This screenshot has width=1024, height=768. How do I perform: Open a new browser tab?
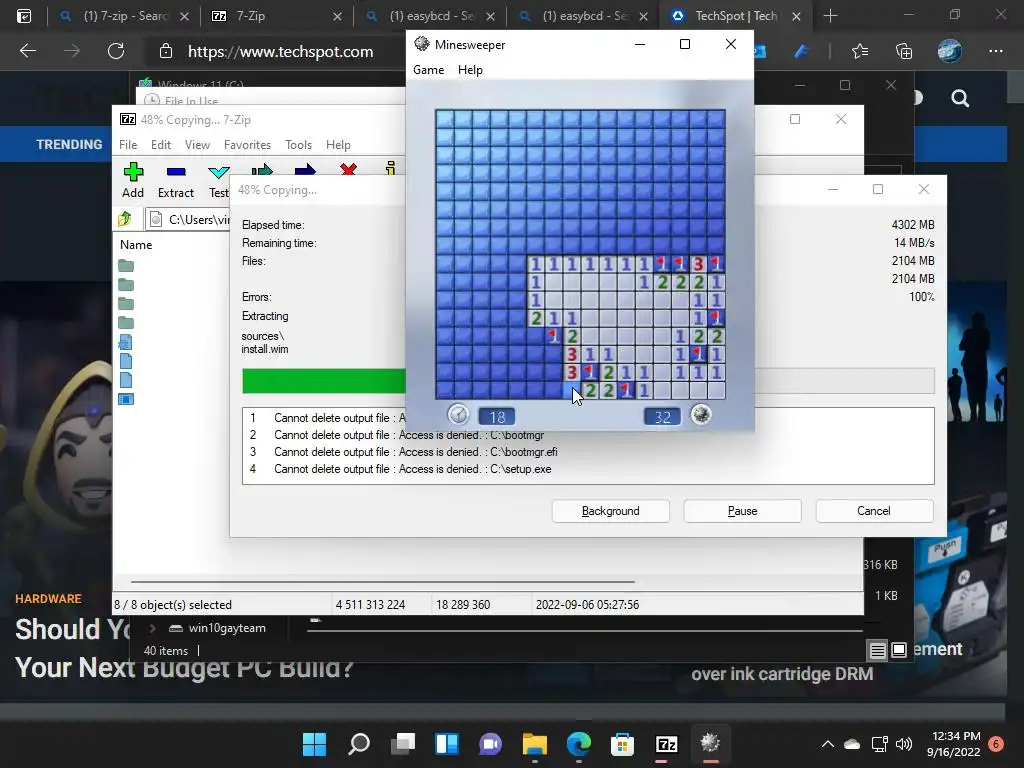coord(830,16)
